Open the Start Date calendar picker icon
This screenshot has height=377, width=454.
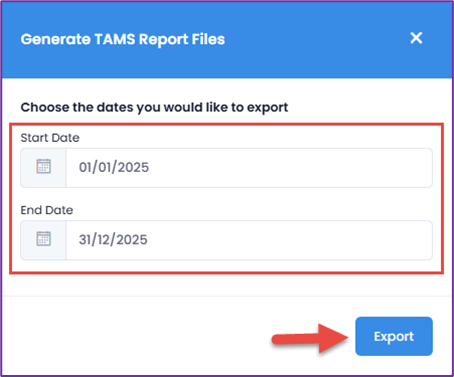pos(43,166)
